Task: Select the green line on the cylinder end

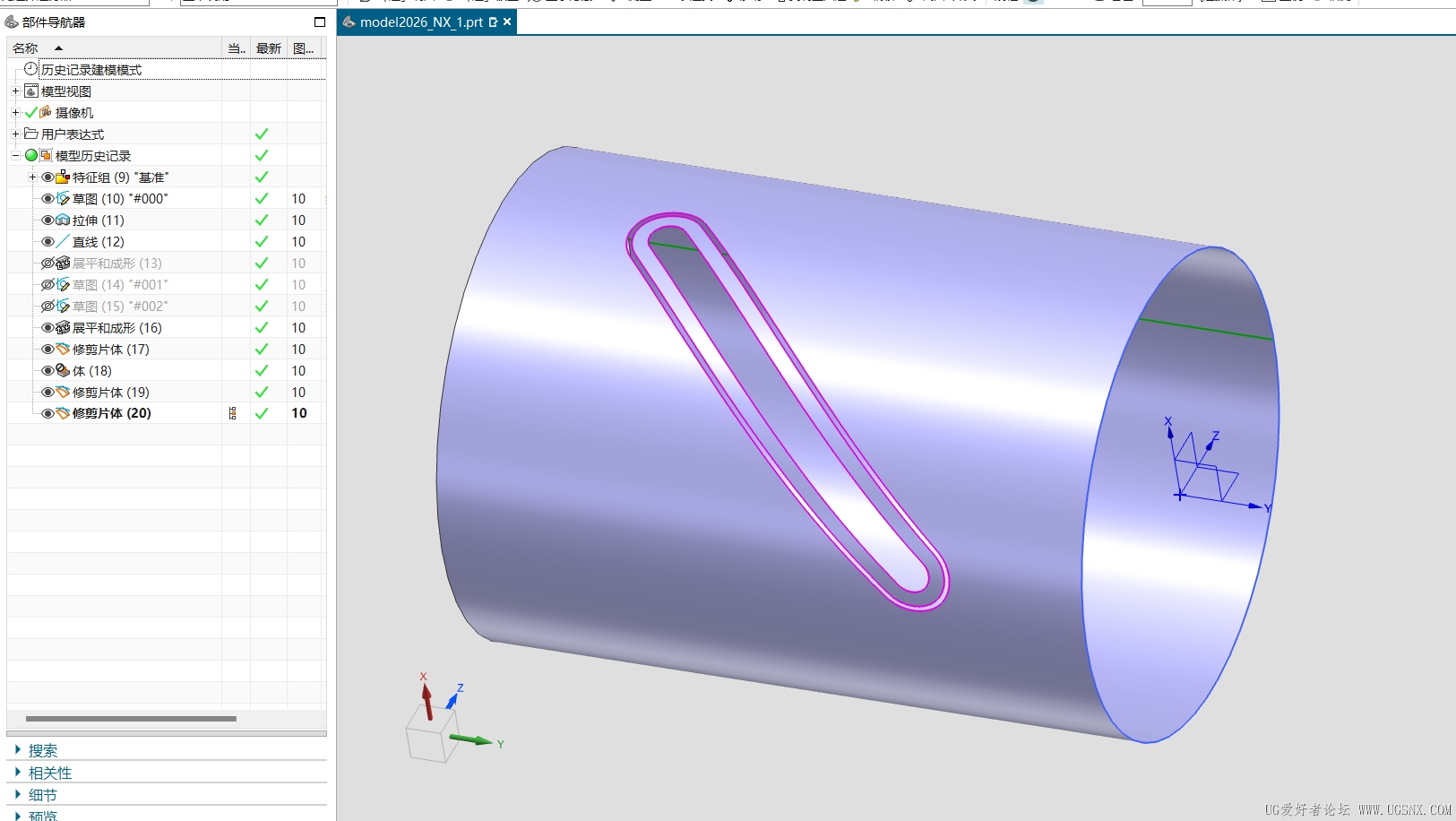Action: (x=1205, y=329)
